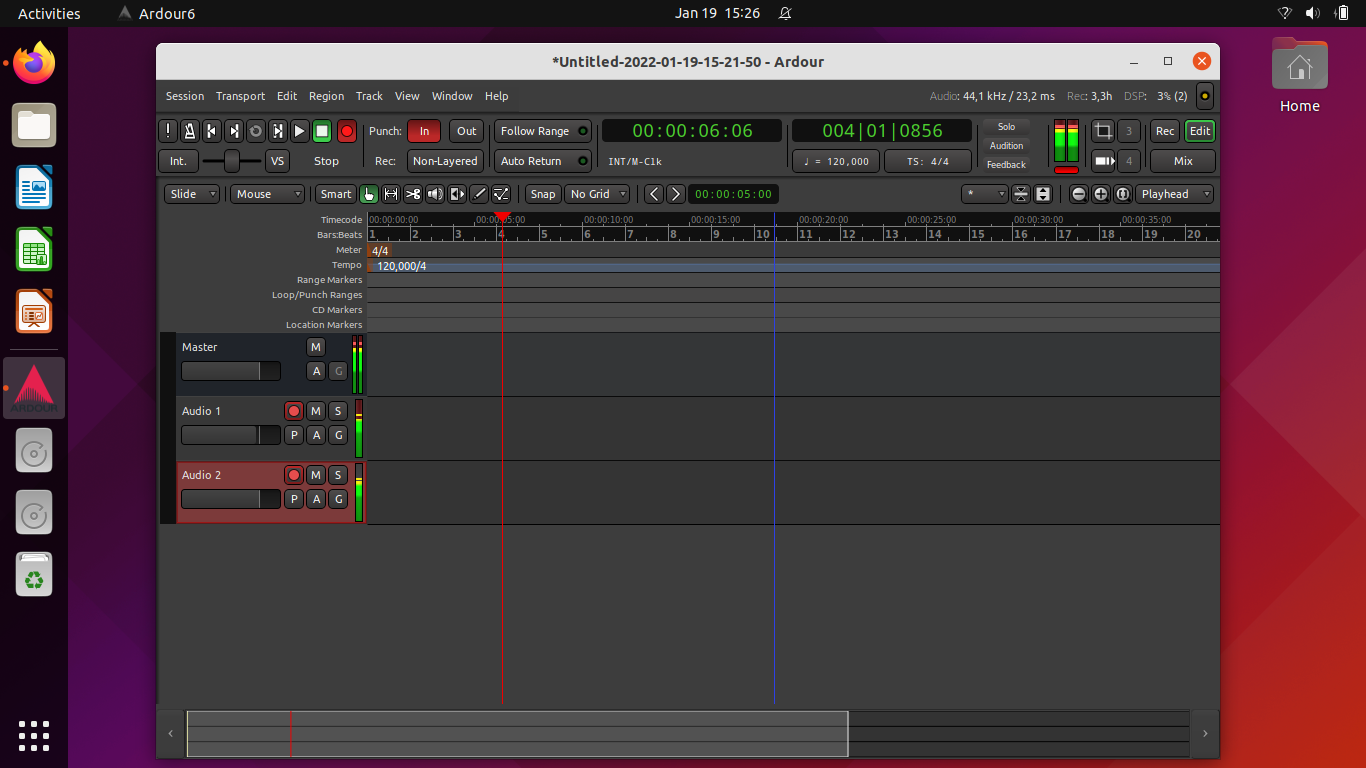Viewport: 1366px width, 768px height.
Task: Open the Transport menu
Action: [x=240, y=96]
